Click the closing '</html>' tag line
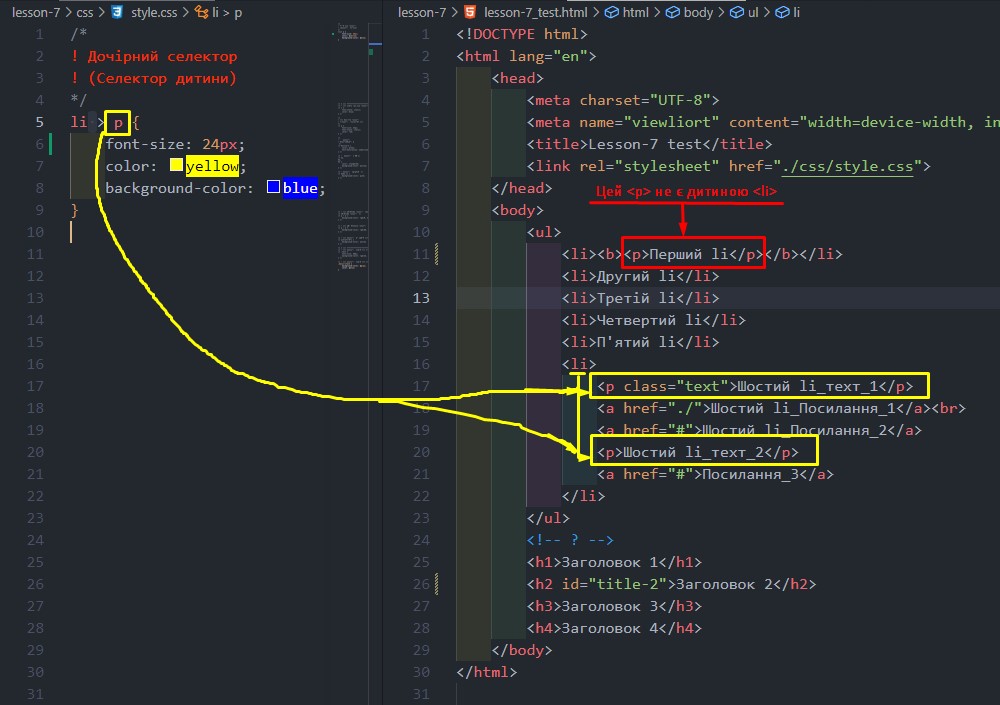Viewport: 1000px width, 705px height. (x=487, y=672)
